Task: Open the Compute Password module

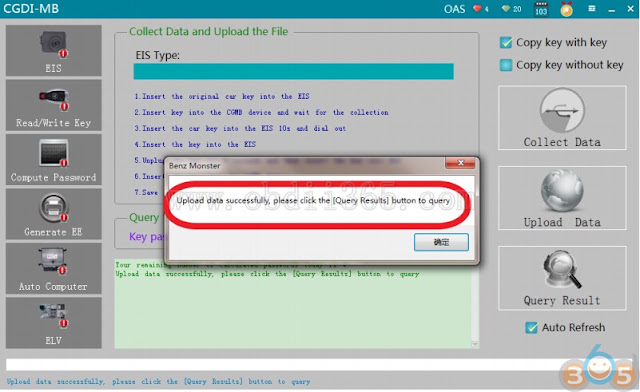Action: [x=53, y=160]
